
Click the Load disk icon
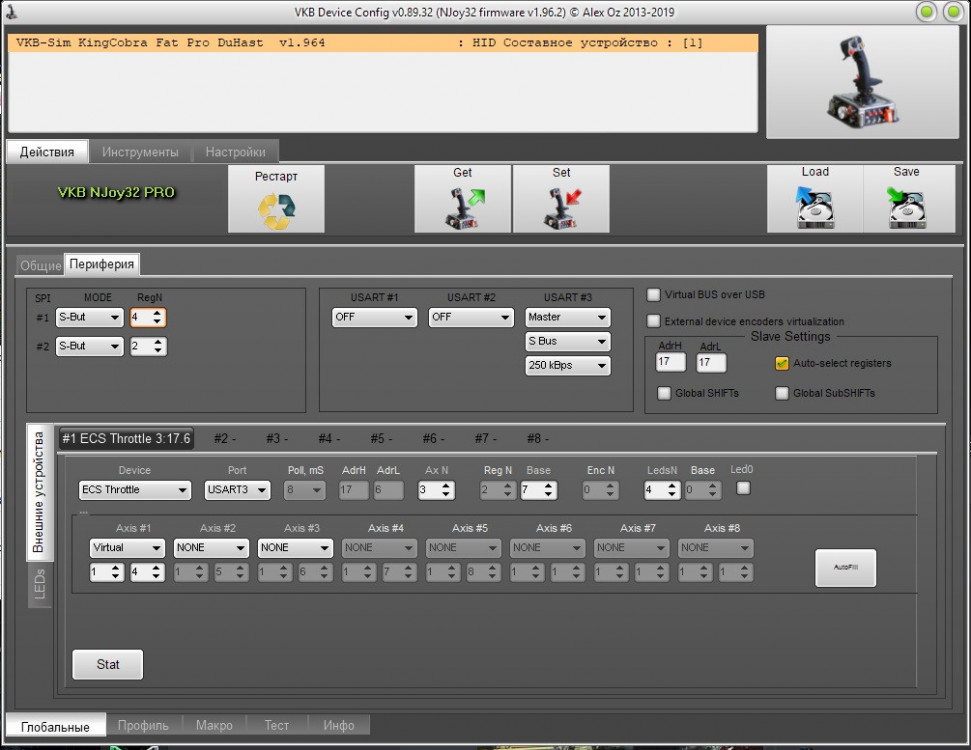[815, 209]
